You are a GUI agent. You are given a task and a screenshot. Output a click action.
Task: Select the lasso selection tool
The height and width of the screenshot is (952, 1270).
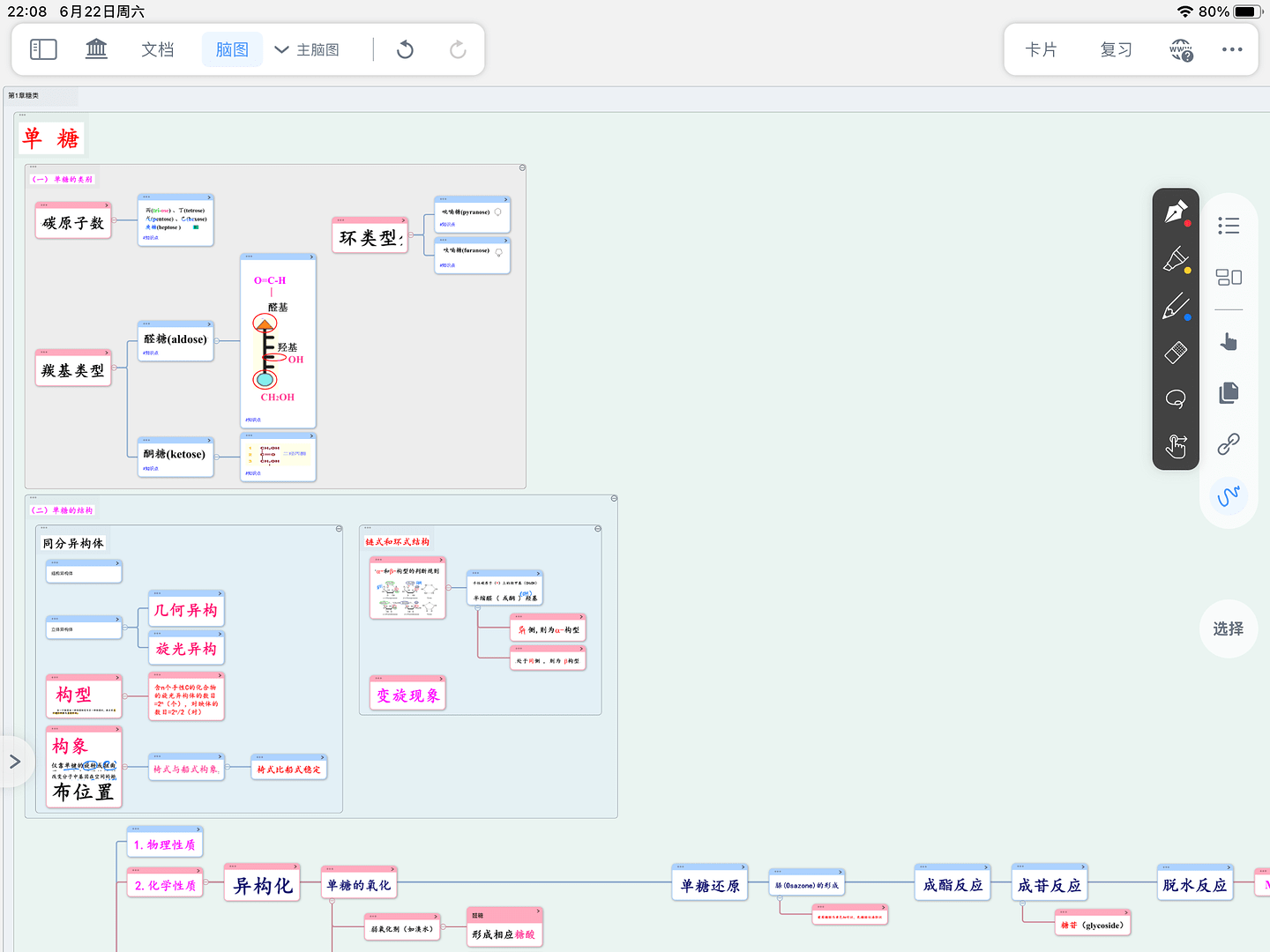[1176, 399]
